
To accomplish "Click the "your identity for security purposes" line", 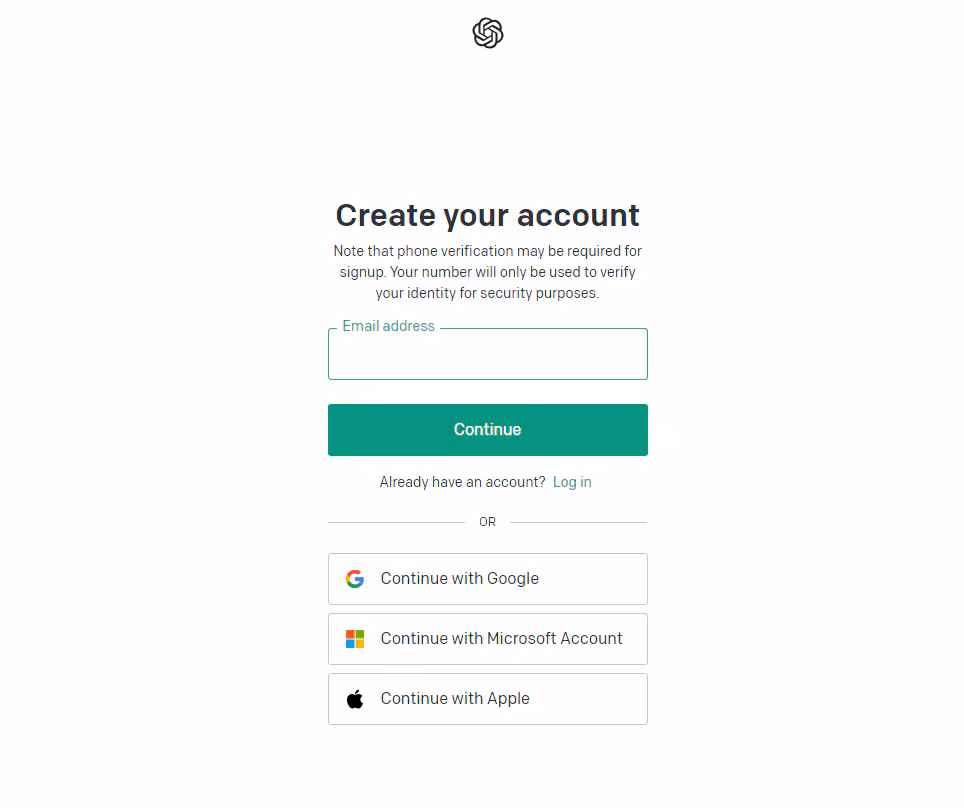I will pos(488,294).
